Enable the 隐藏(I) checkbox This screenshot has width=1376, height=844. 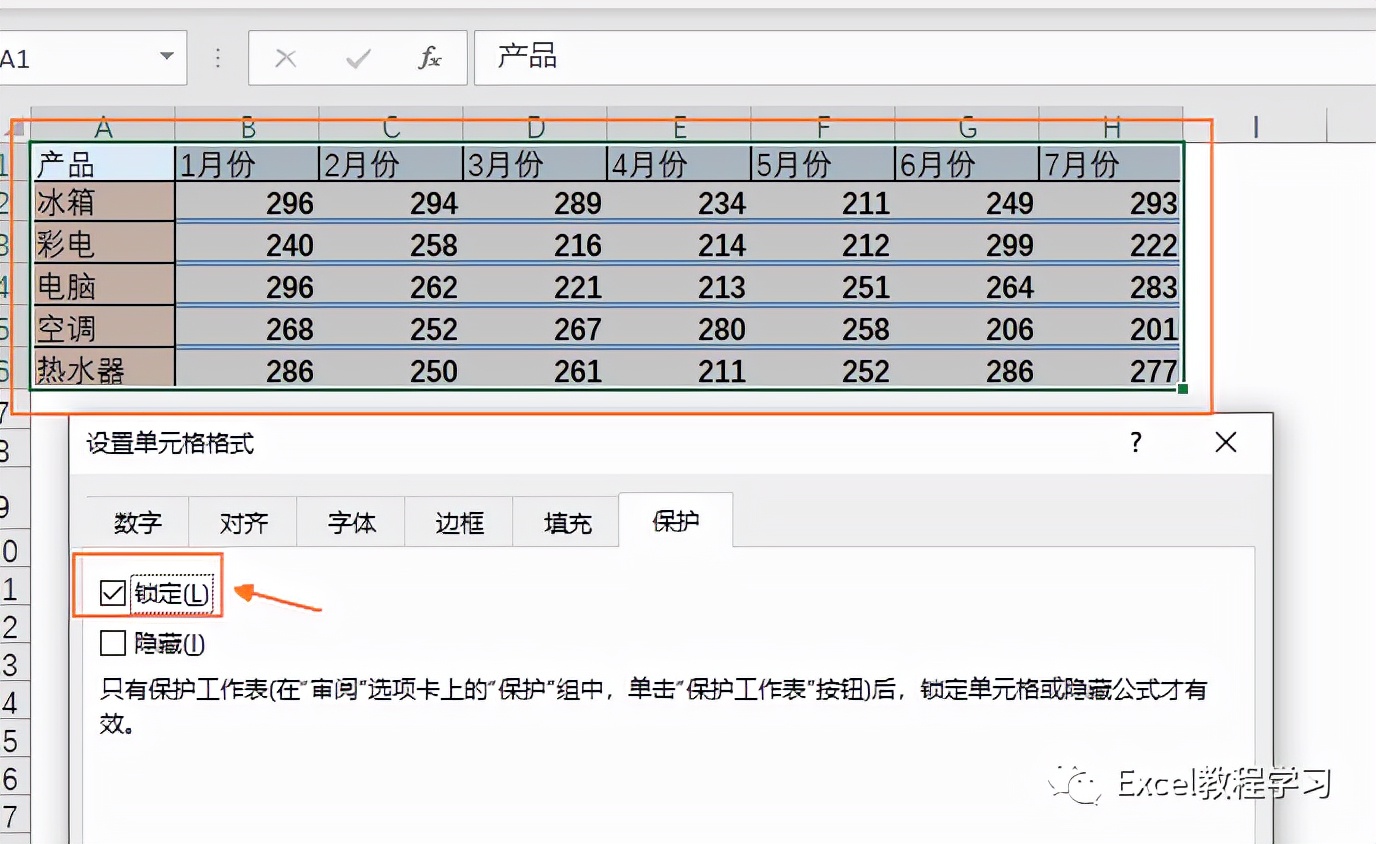click(112, 644)
